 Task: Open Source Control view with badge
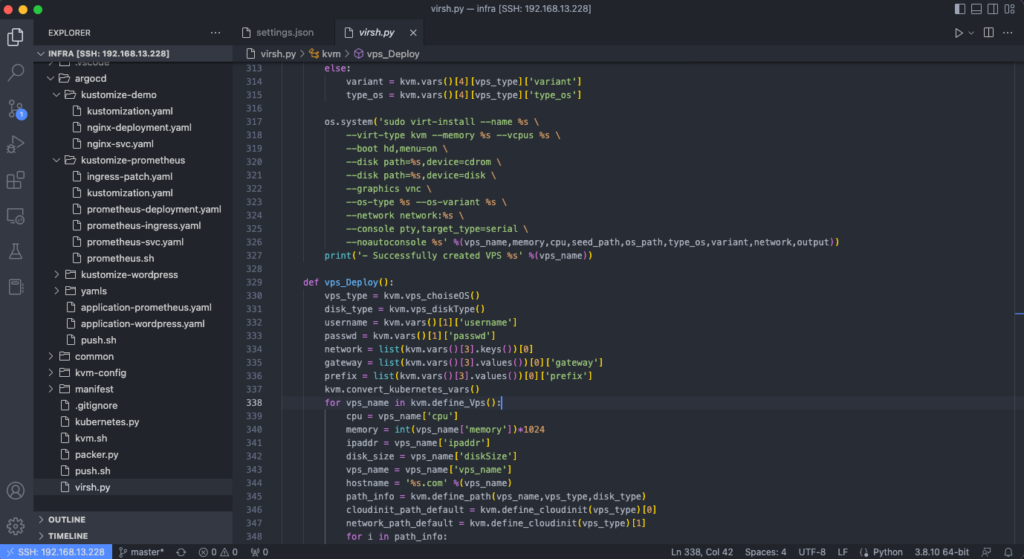coord(16,108)
